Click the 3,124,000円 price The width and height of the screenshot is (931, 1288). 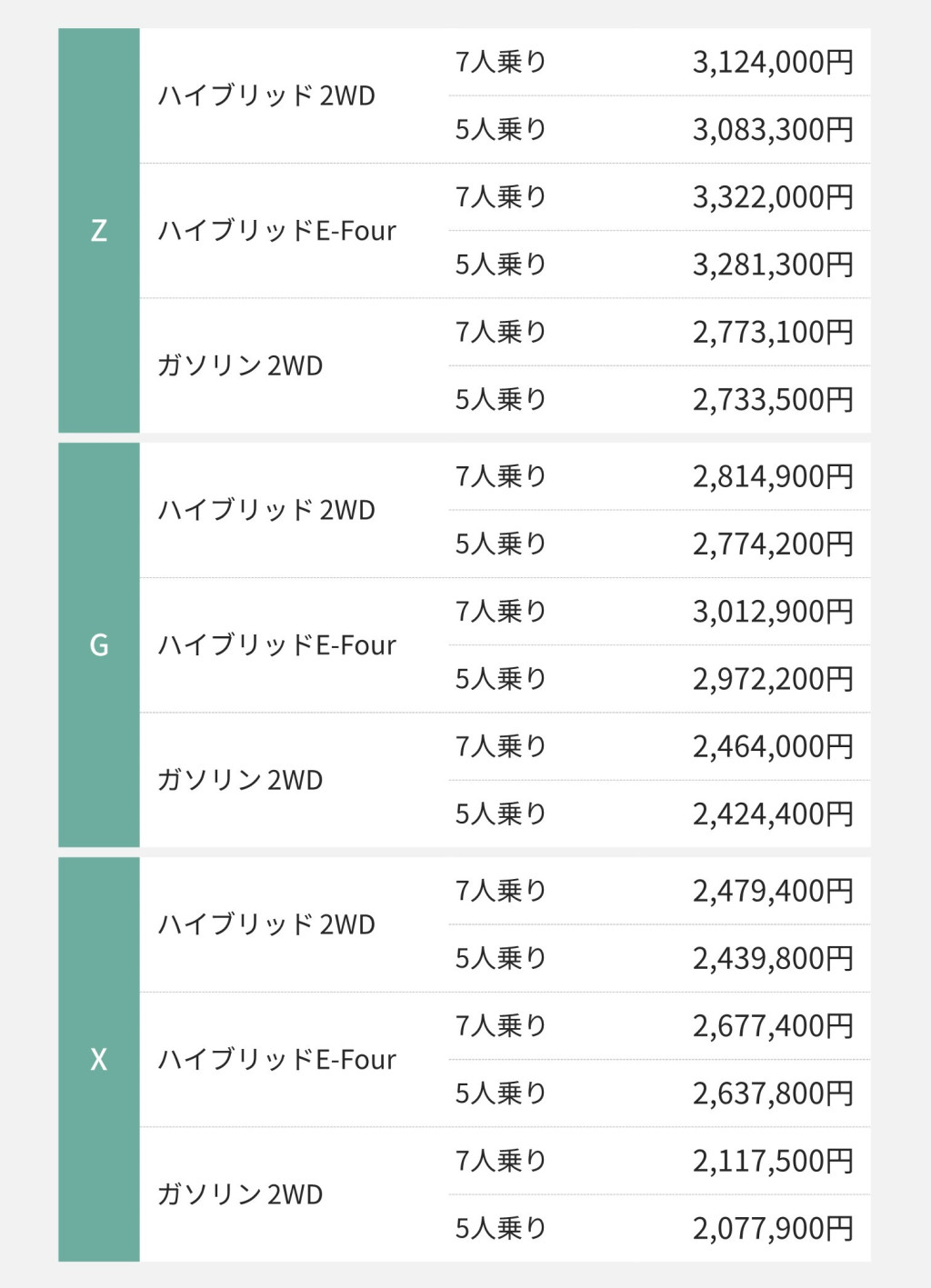pyautogui.click(x=773, y=63)
